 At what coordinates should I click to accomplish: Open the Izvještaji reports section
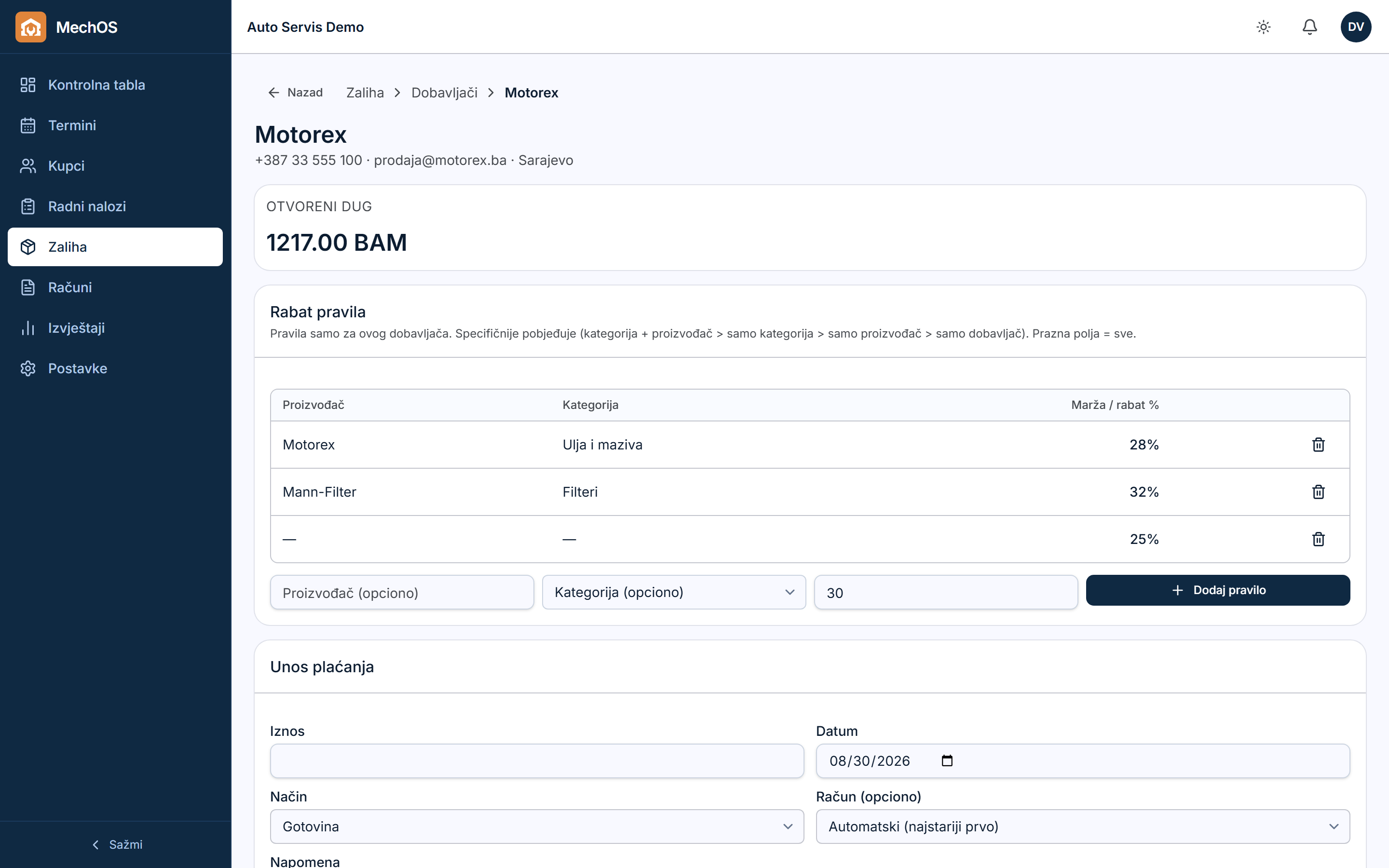coord(115,328)
